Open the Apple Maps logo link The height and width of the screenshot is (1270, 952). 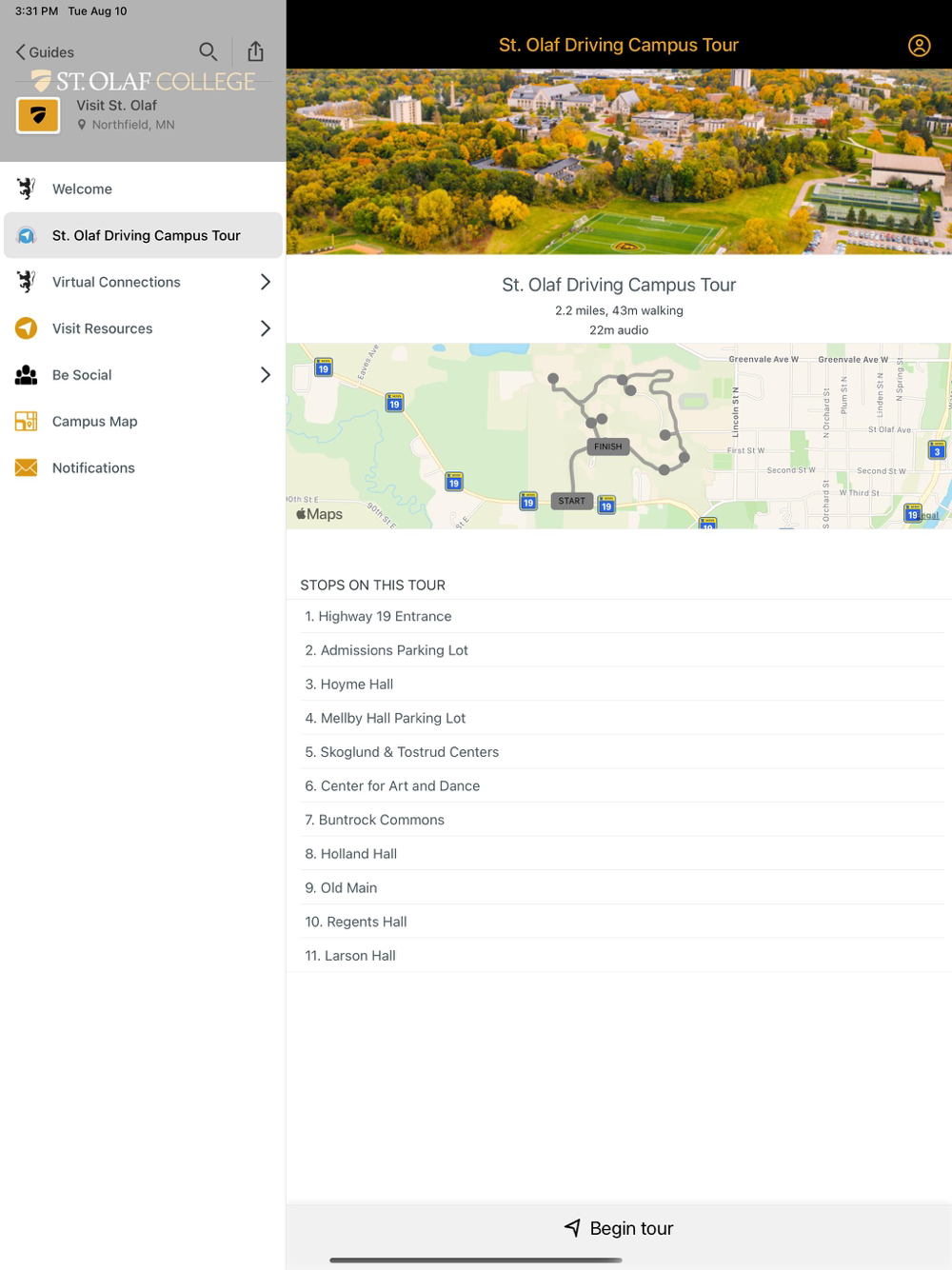319,514
